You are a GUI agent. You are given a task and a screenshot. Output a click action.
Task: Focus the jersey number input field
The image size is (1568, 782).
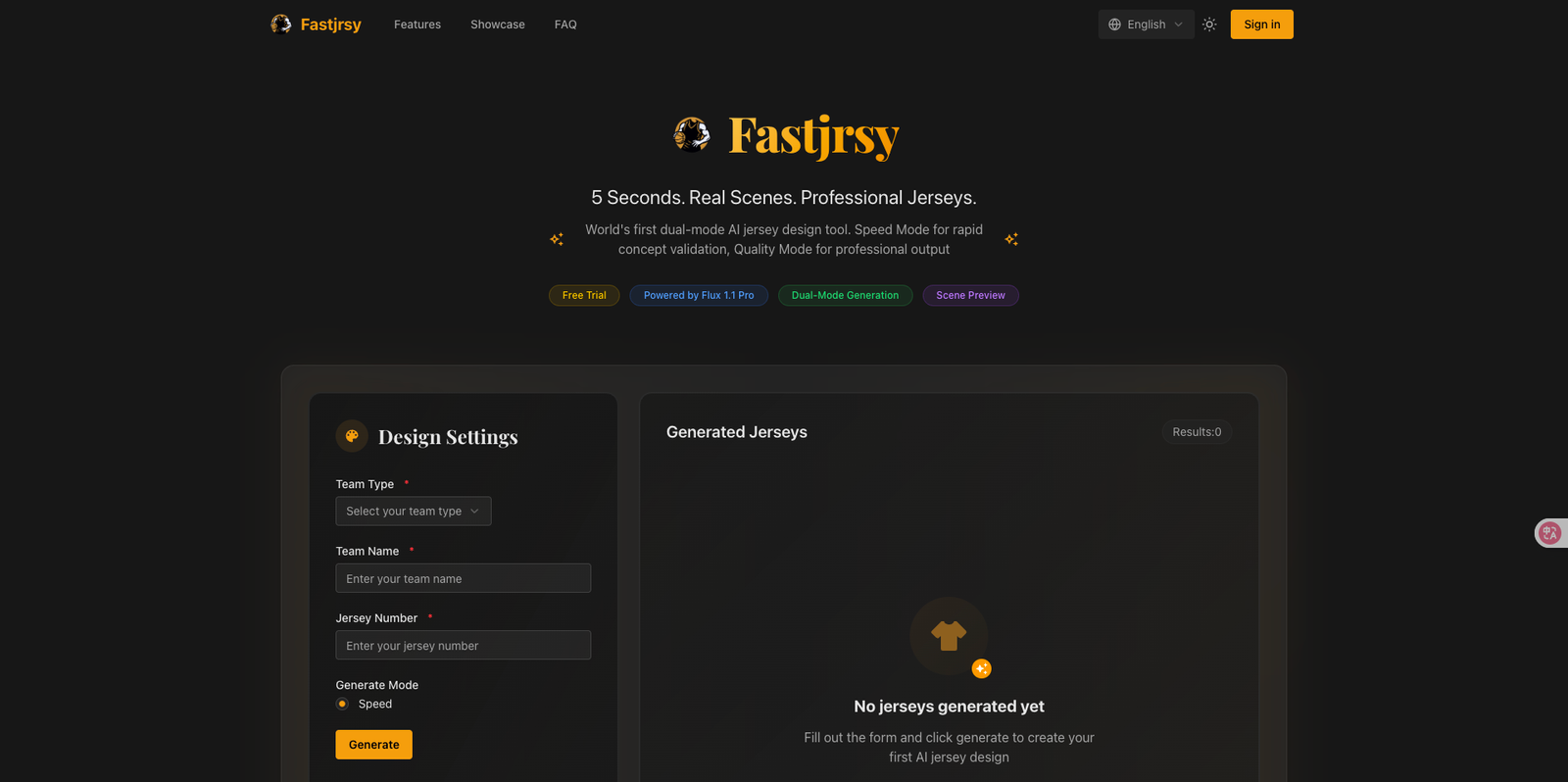[x=464, y=645]
